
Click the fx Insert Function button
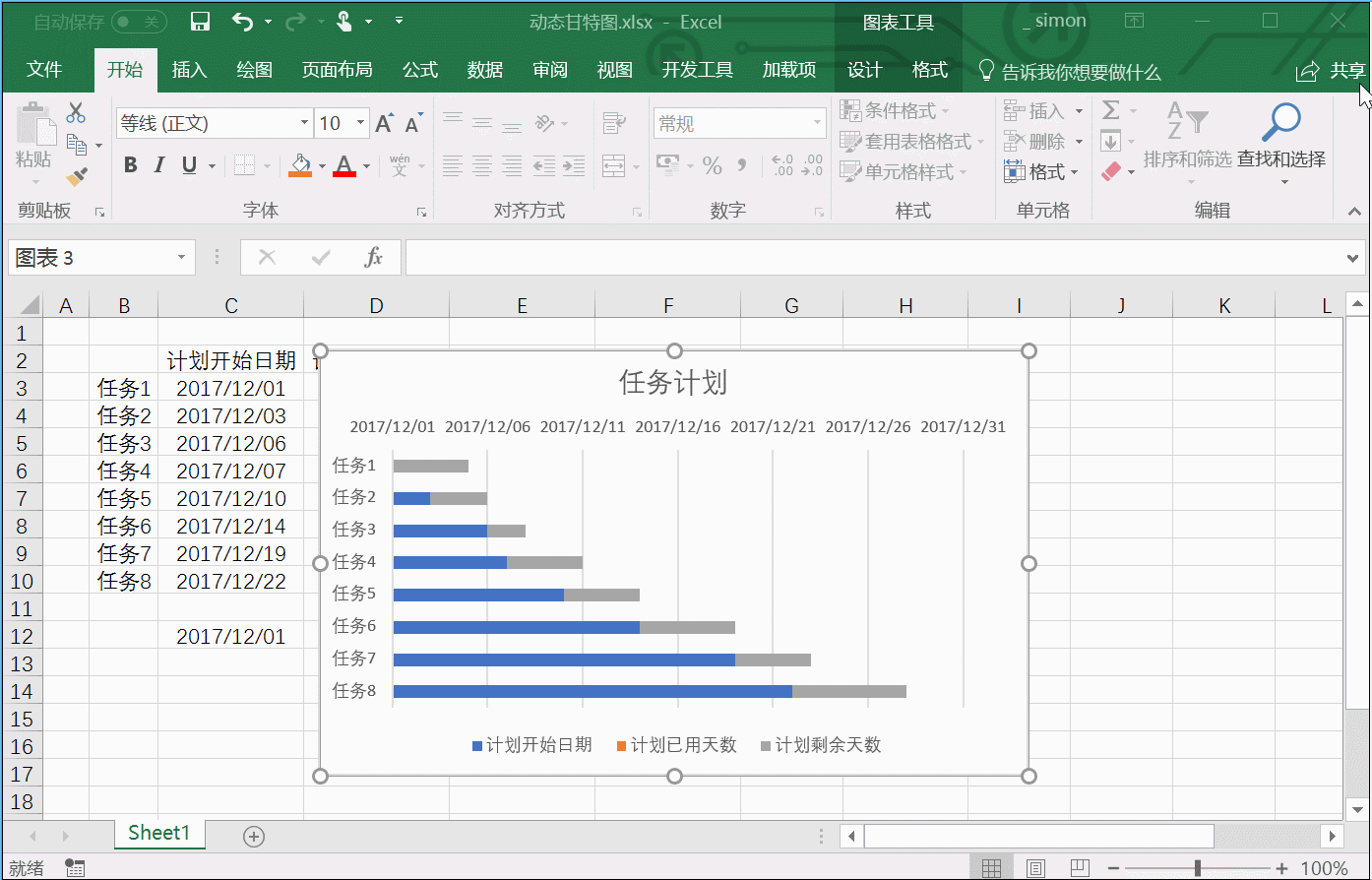click(374, 257)
